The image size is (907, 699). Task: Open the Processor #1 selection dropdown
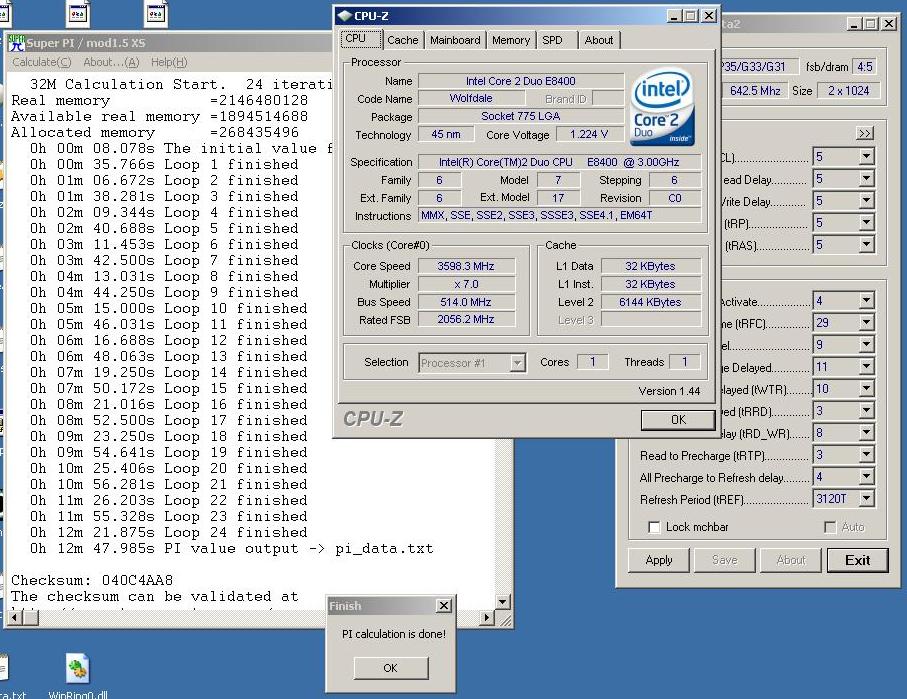[518, 363]
